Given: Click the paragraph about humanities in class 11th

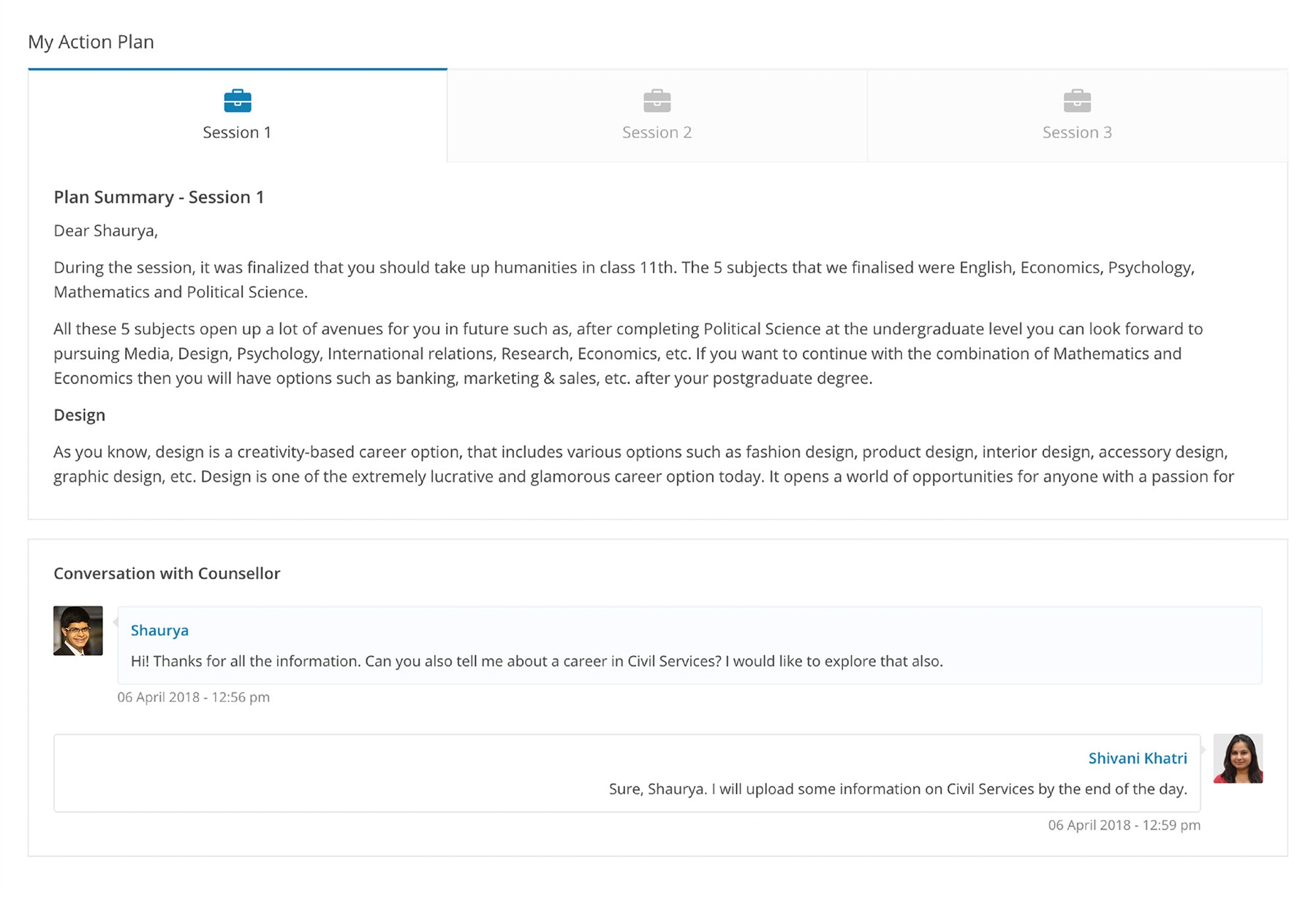Looking at the screenshot, I should pos(624,280).
